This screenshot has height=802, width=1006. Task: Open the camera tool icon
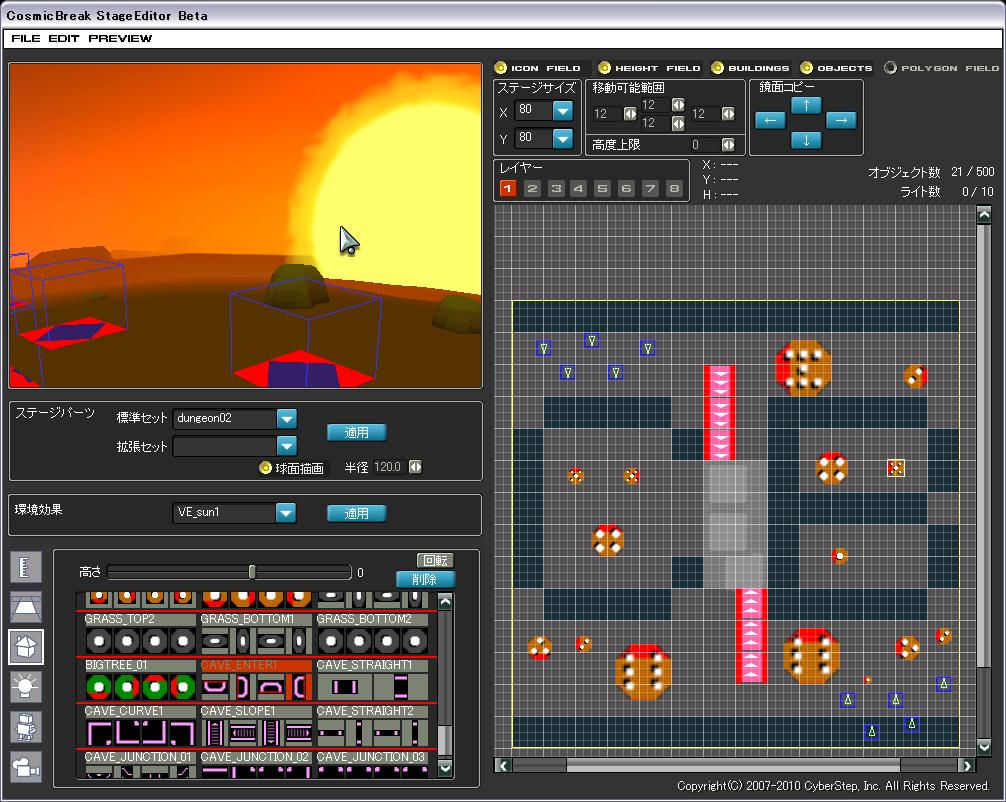click(26, 766)
